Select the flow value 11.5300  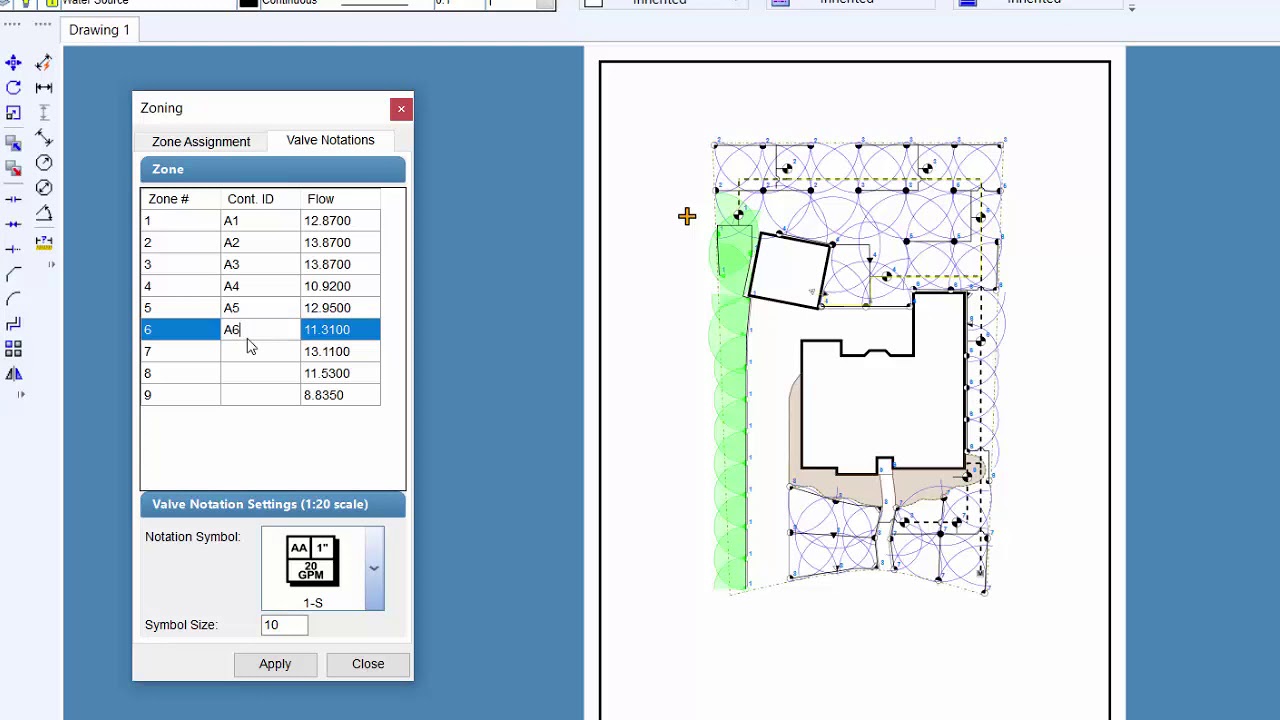click(340, 373)
